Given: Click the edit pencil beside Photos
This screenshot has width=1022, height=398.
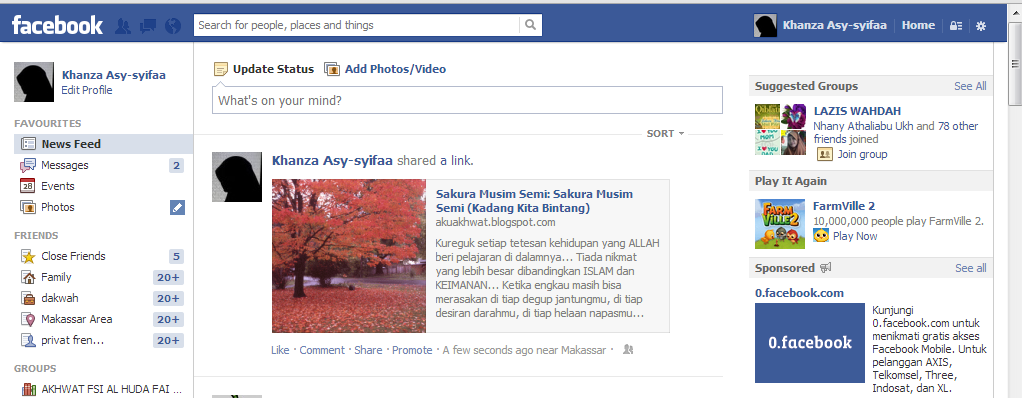Looking at the screenshot, I should click(177, 207).
